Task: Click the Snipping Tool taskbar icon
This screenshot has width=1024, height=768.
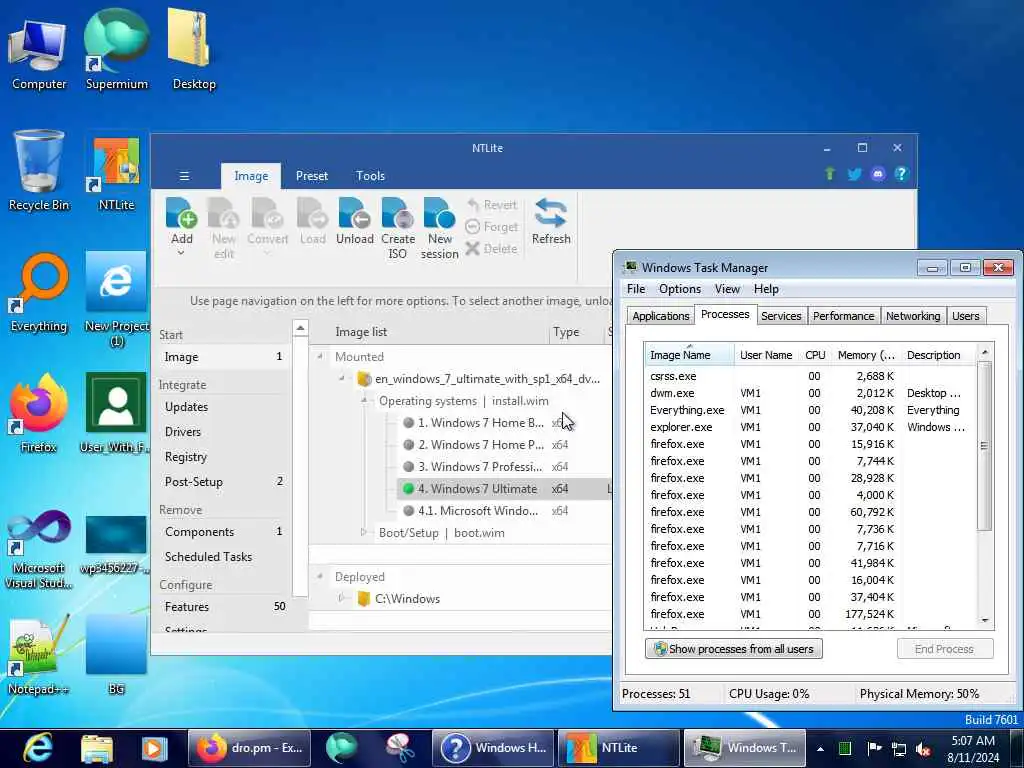Action: coord(399,748)
